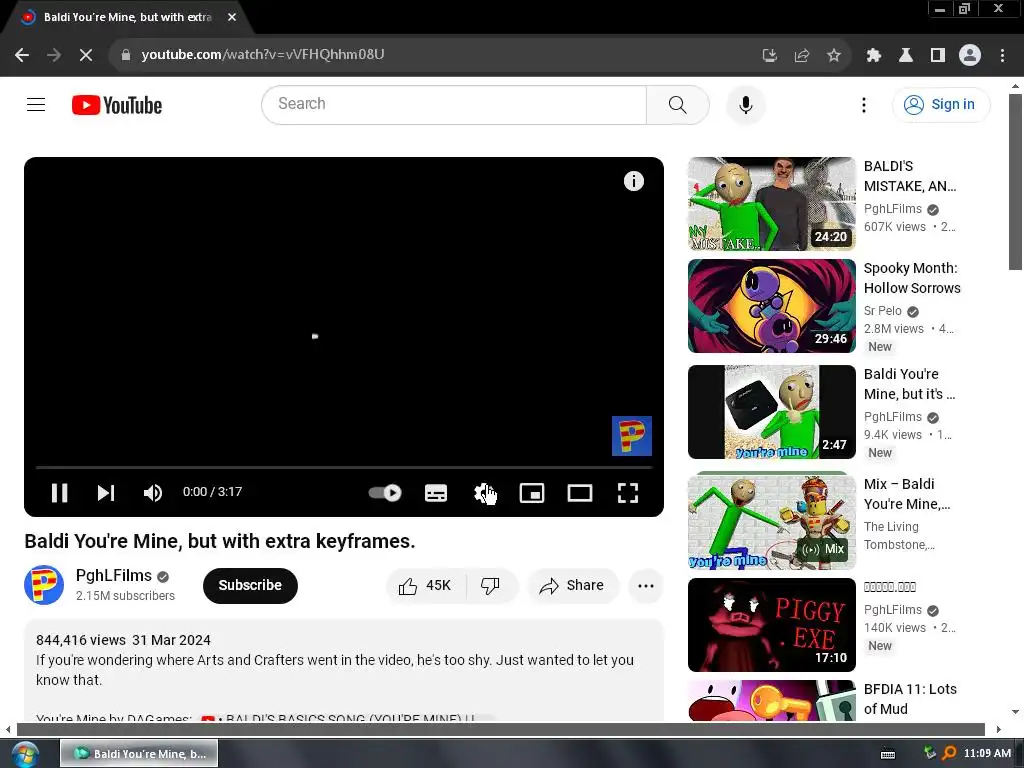This screenshot has width=1024, height=768.
Task: Select the Baldi You're Mine browser tab
Action: [x=125, y=18]
